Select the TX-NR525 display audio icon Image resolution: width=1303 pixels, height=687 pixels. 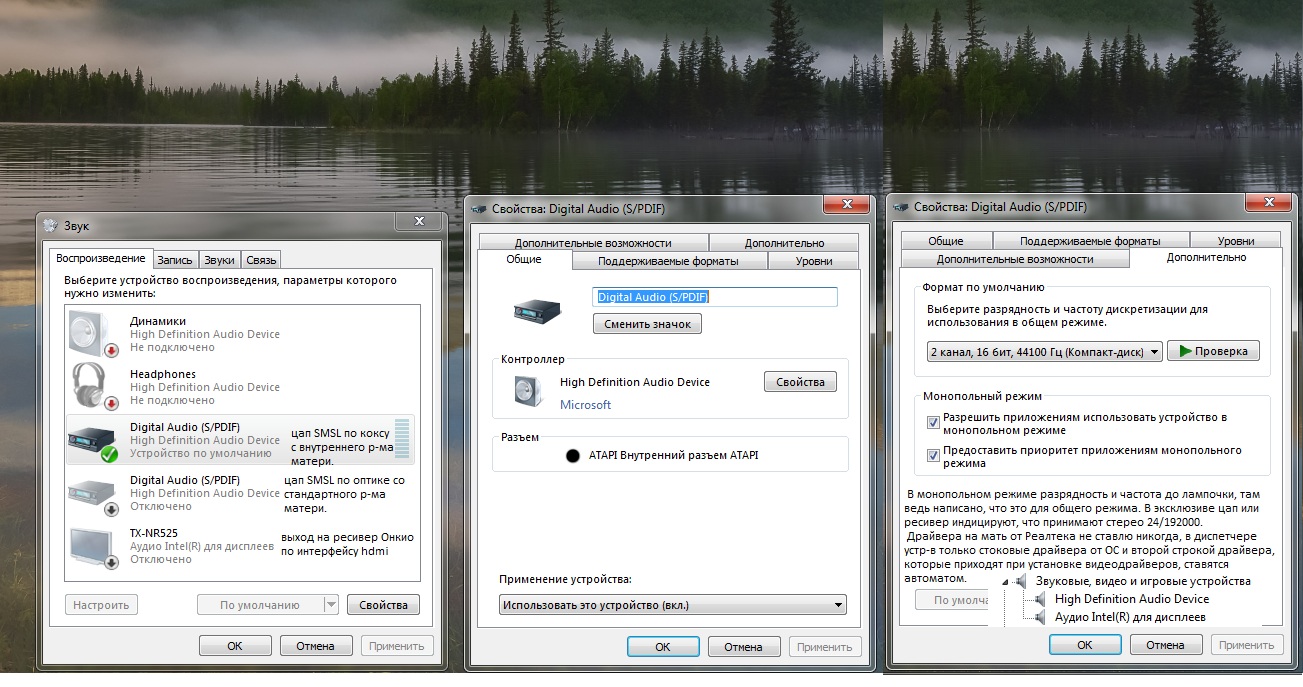[x=94, y=547]
